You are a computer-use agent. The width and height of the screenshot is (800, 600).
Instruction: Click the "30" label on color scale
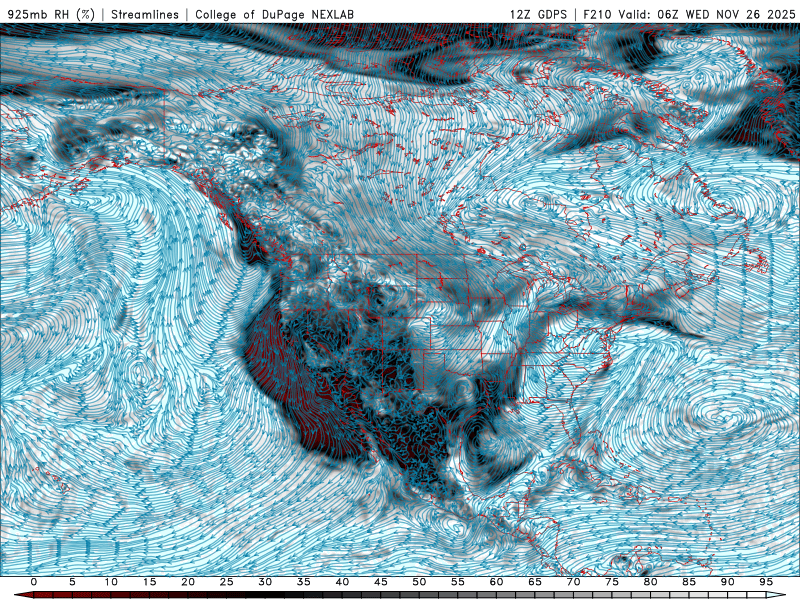coord(265,582)
